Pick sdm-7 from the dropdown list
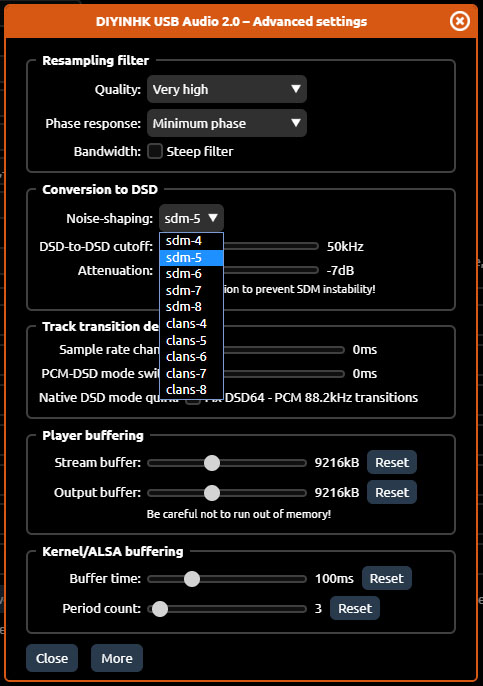Image resolution: width=483 pixels, height=686 pixels. pyautogui.click(x=192, y=290)
